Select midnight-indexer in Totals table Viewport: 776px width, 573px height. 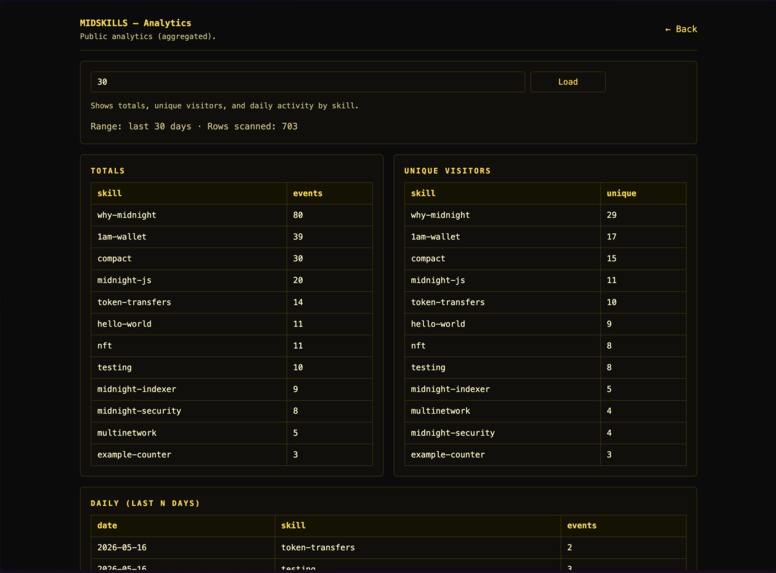137,389
